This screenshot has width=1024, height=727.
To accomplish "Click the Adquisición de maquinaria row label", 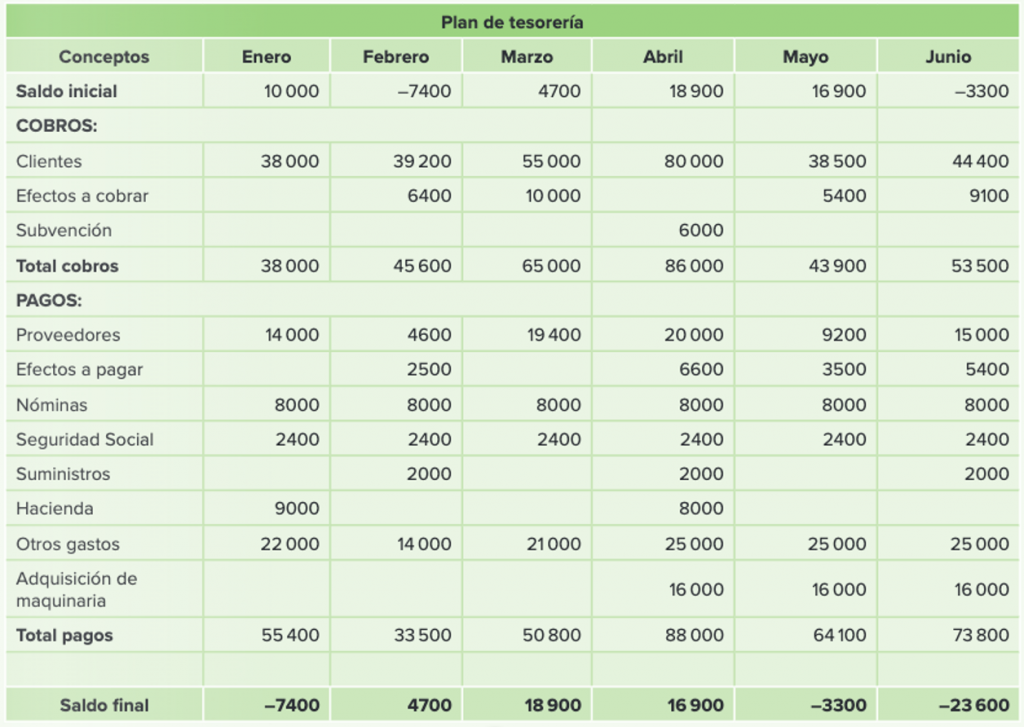I will 77,590.
